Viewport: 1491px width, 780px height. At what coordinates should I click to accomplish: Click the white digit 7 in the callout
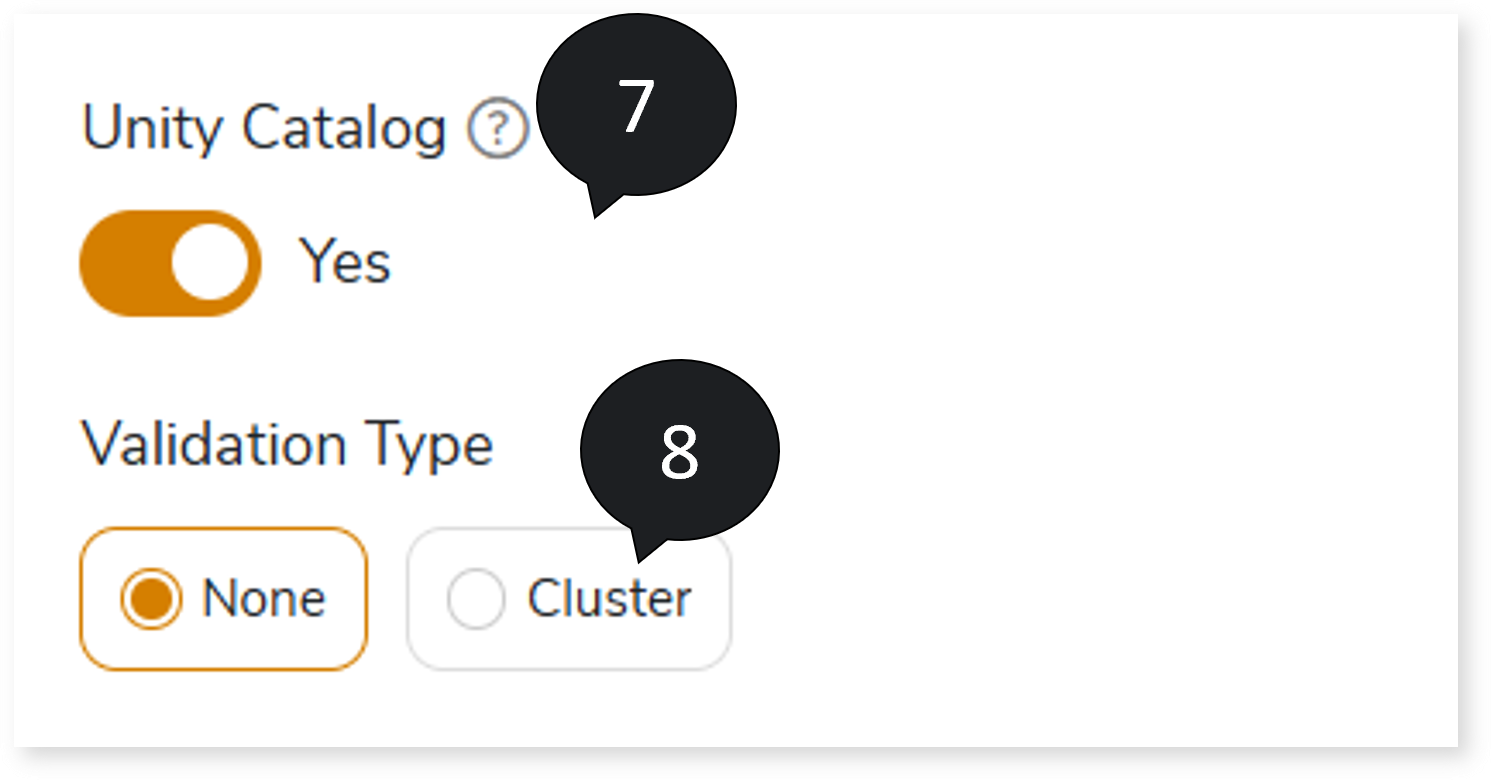[x=636, y=106]
